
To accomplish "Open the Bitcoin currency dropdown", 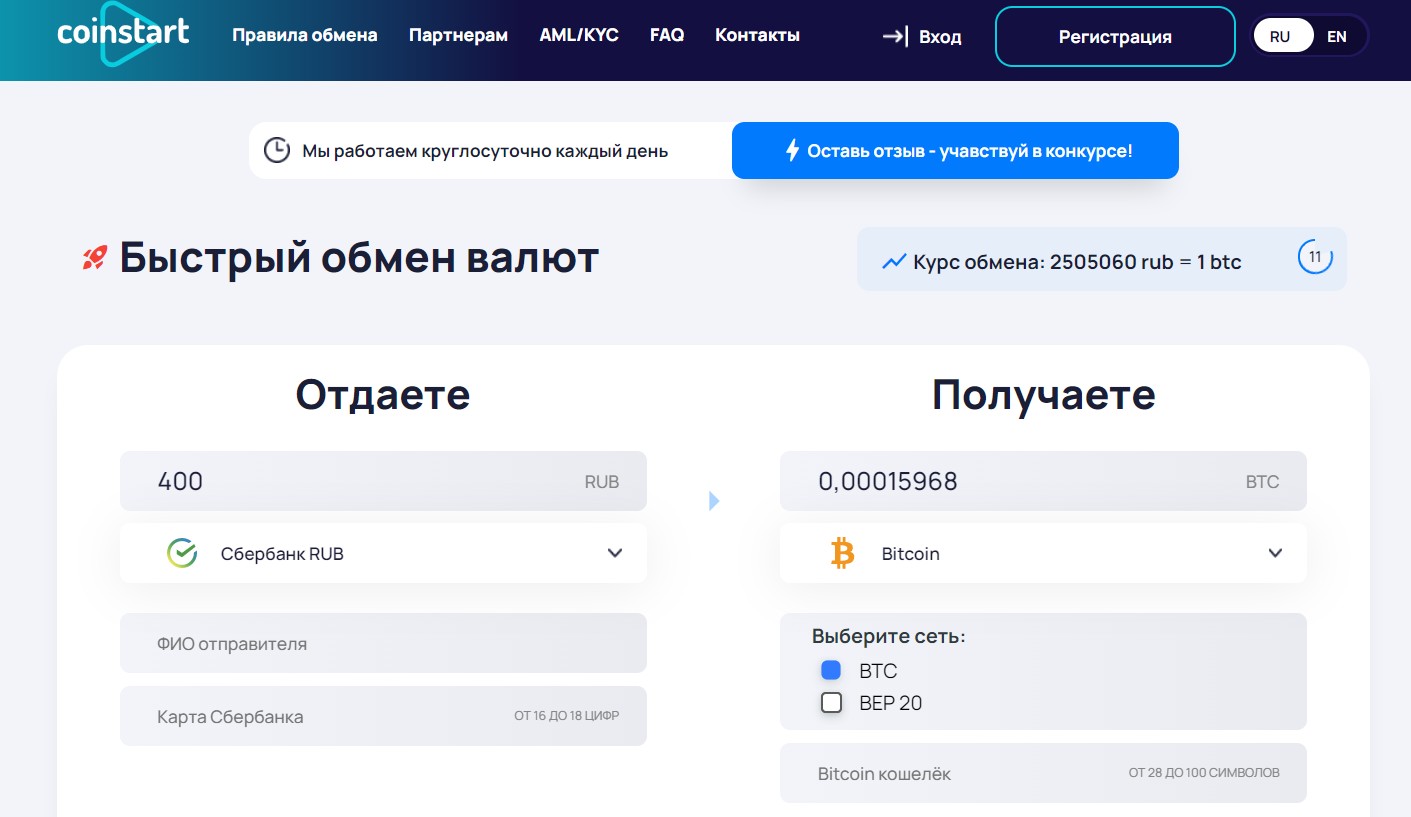I will pos(1043,553).
